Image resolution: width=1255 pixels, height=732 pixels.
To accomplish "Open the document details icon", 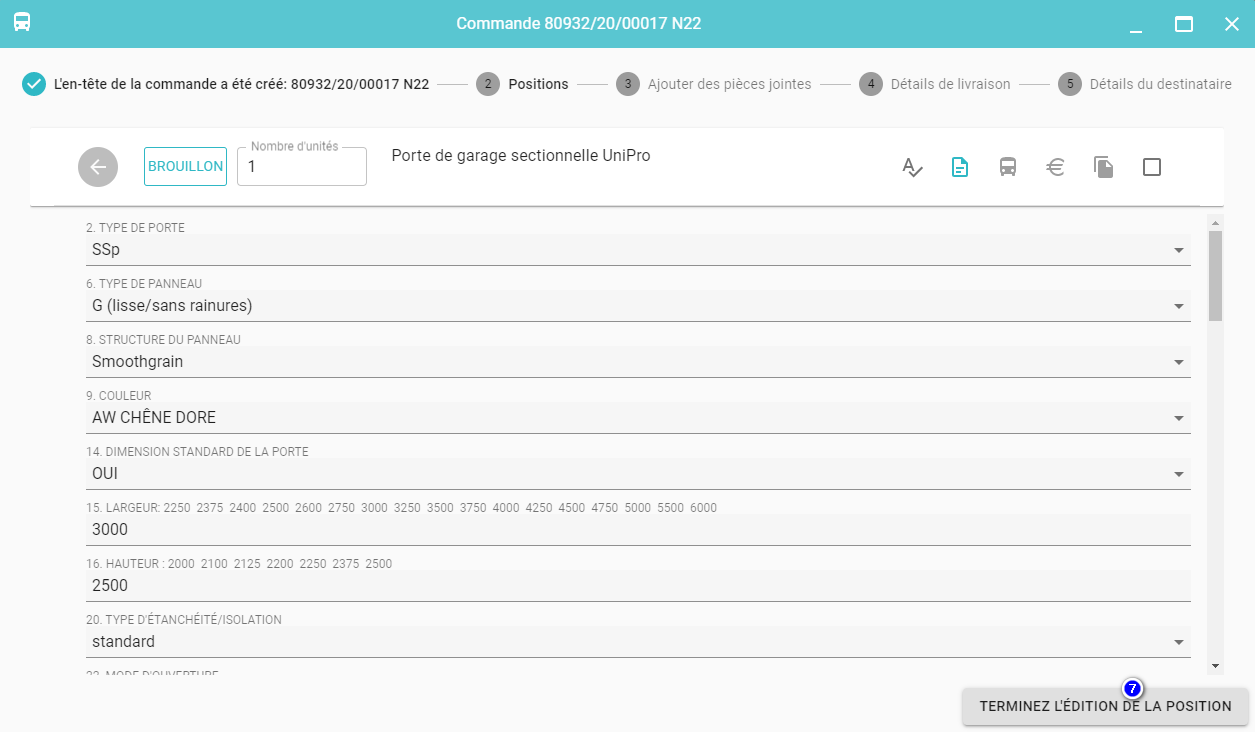I will click(960, 167).
